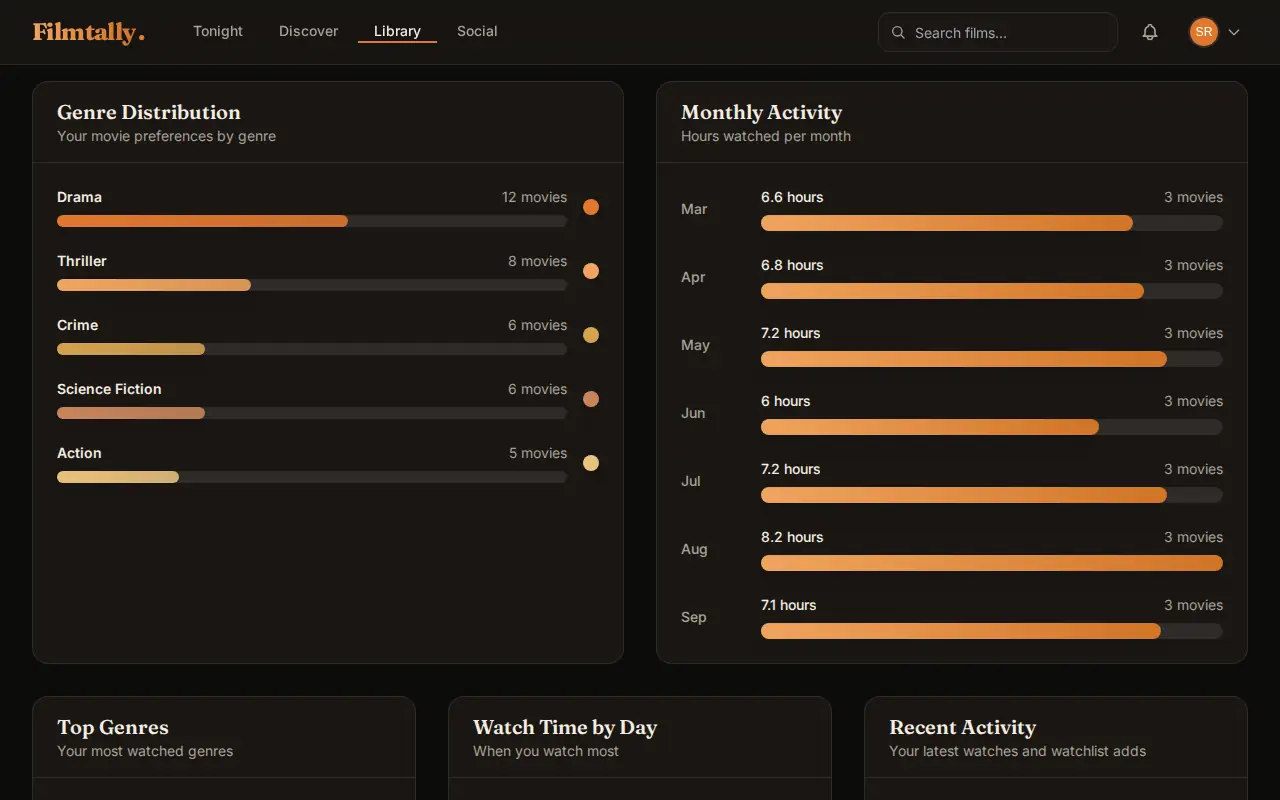Screen dimensions: 1280x800
Task: Click the Jun hours bar
Action: pyautogui.click(x=992, y=427)
